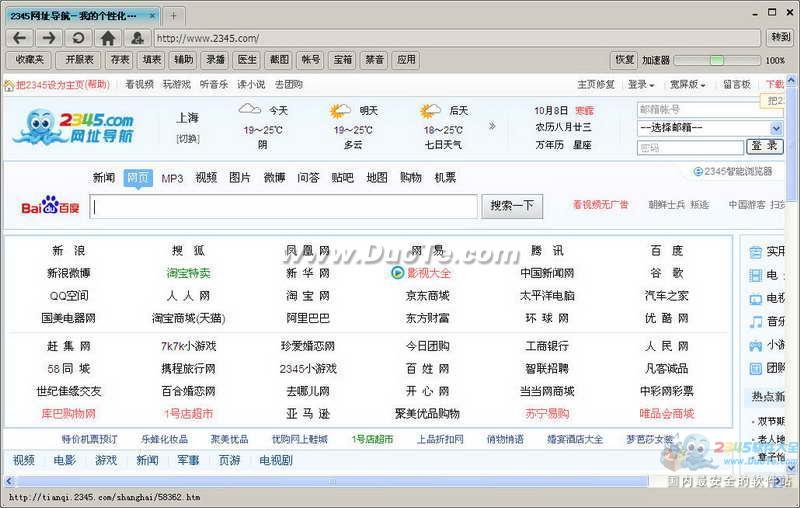Show more weather via double-chevron arrow

coord(492,125)
